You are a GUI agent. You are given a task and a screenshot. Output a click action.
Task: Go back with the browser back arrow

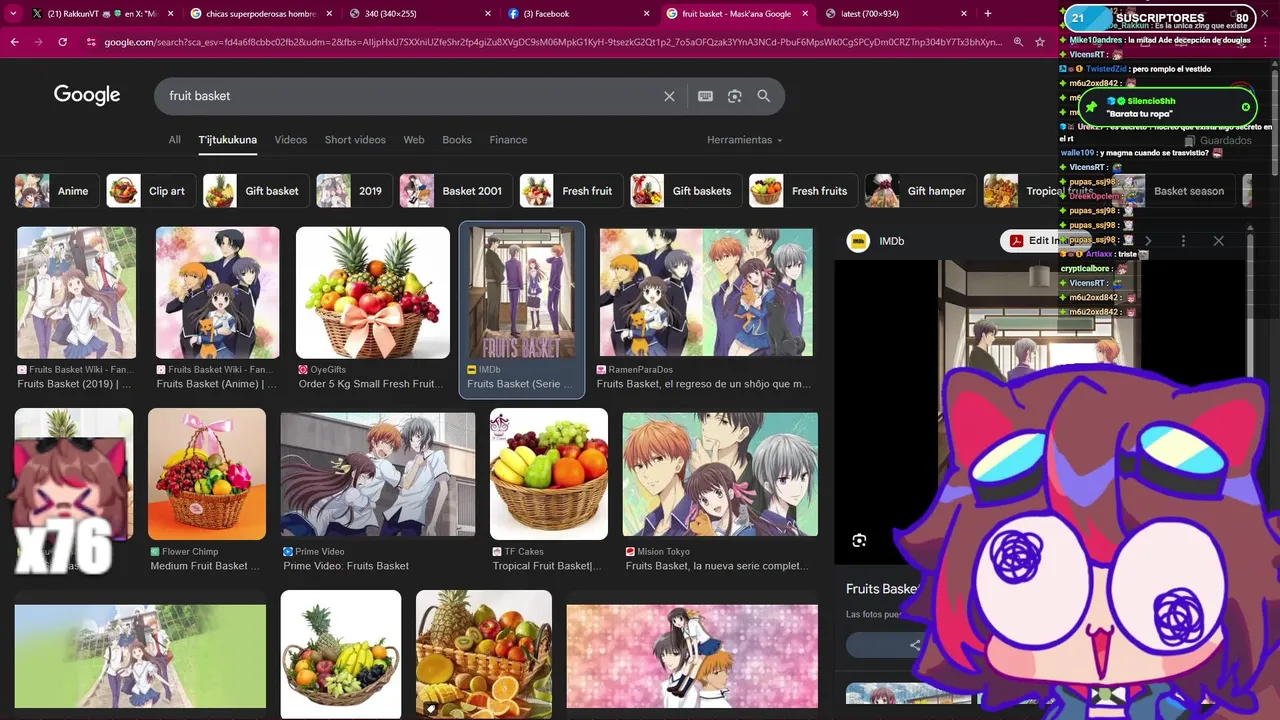point(14,42)
